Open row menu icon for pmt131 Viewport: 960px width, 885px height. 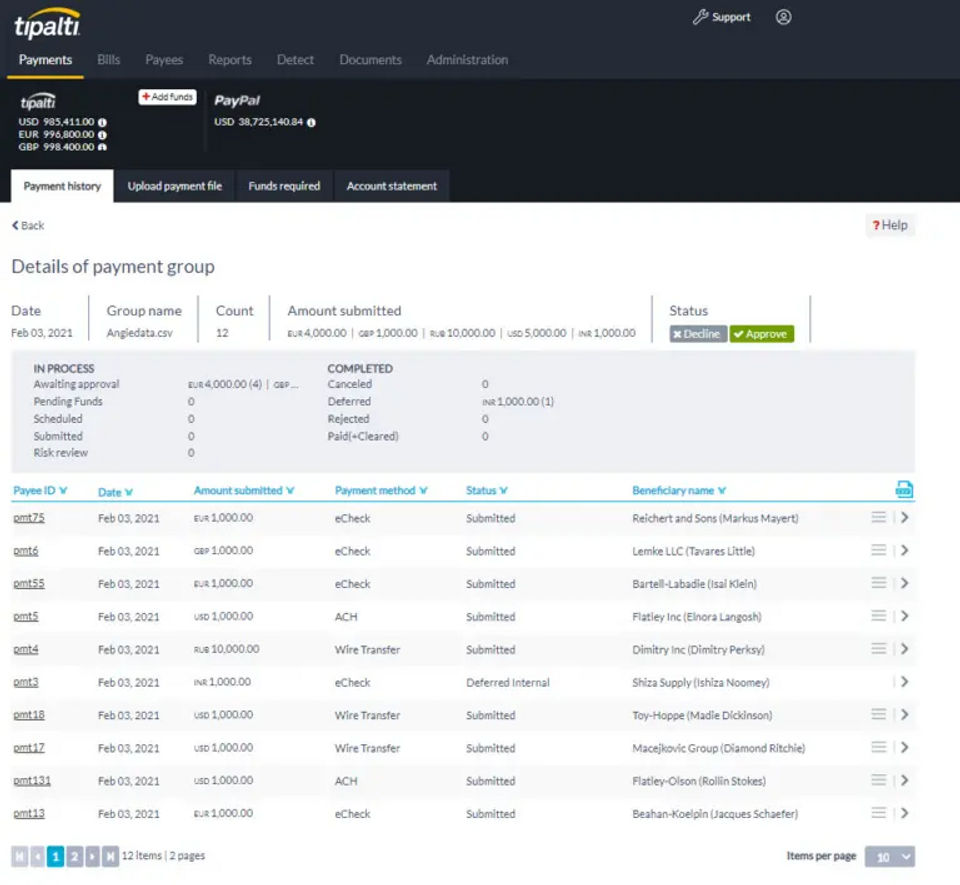pos(879,780)
